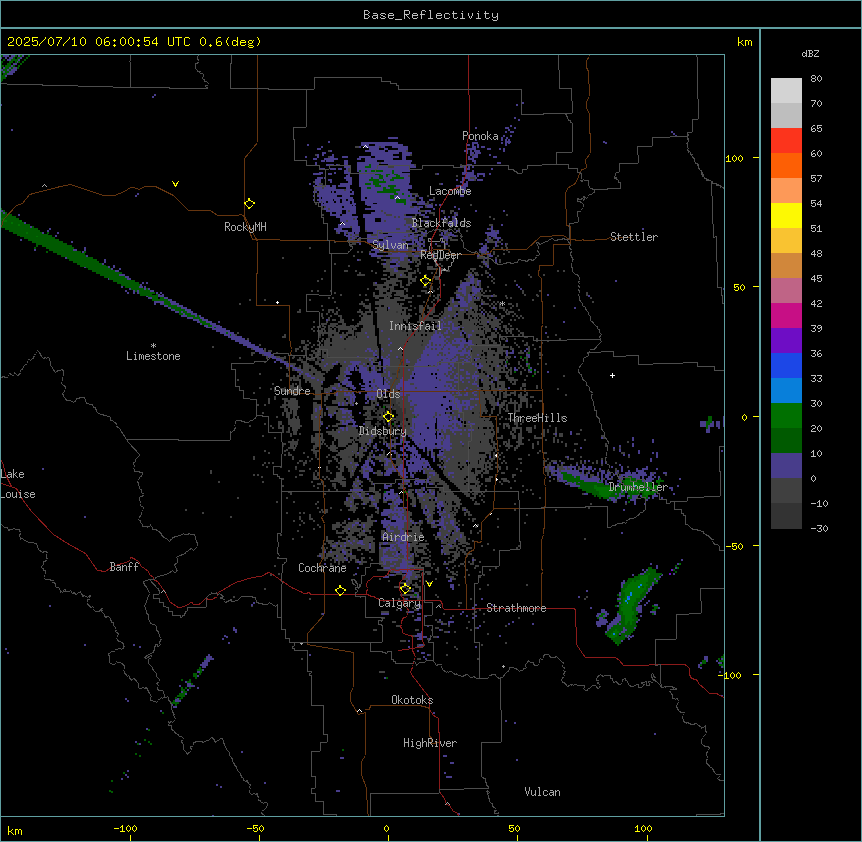Click the Drumheller label
Viewport: 862px width, 842px height.
[x=638, y=487]
